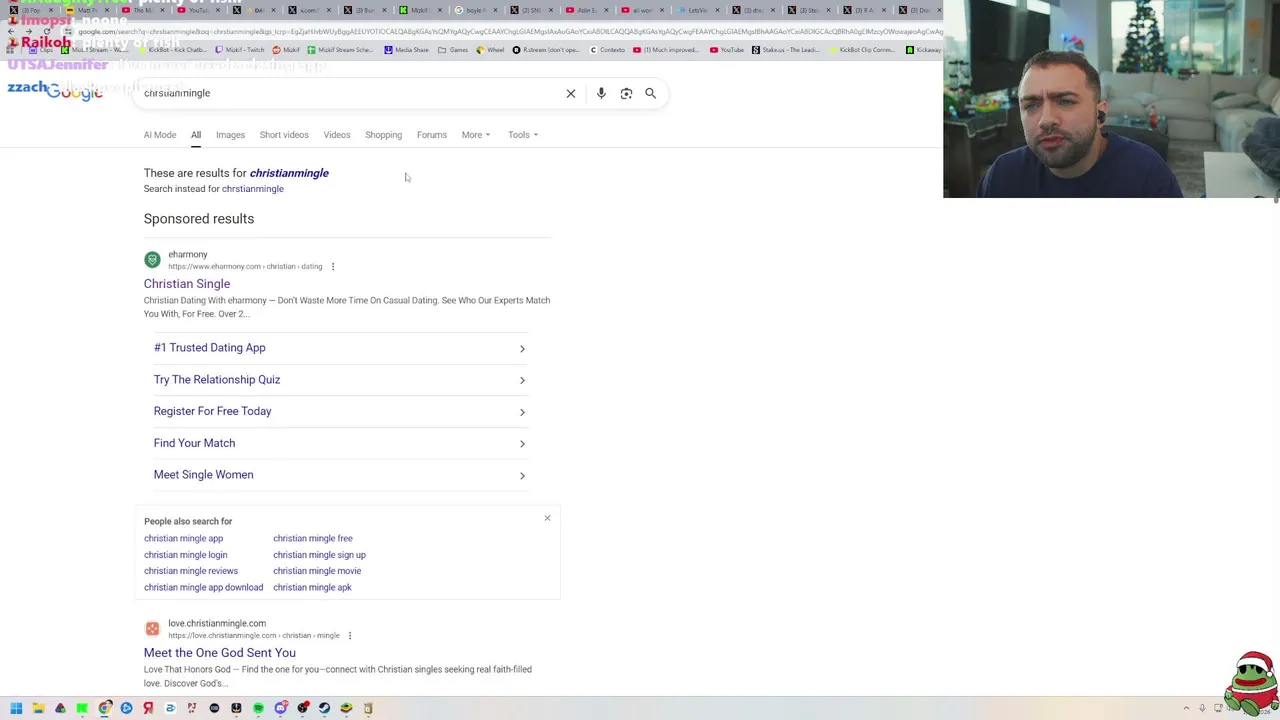Open BlueStacks from the taskbar
The image size is (1280, 720).
point(346,708)
